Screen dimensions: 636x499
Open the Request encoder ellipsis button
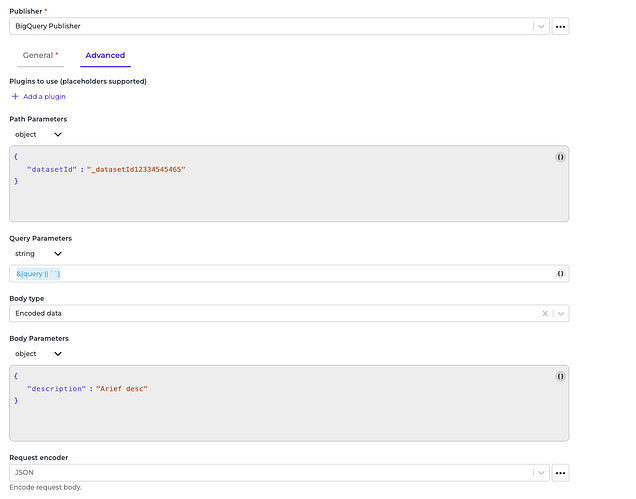[x=560, y=472]
